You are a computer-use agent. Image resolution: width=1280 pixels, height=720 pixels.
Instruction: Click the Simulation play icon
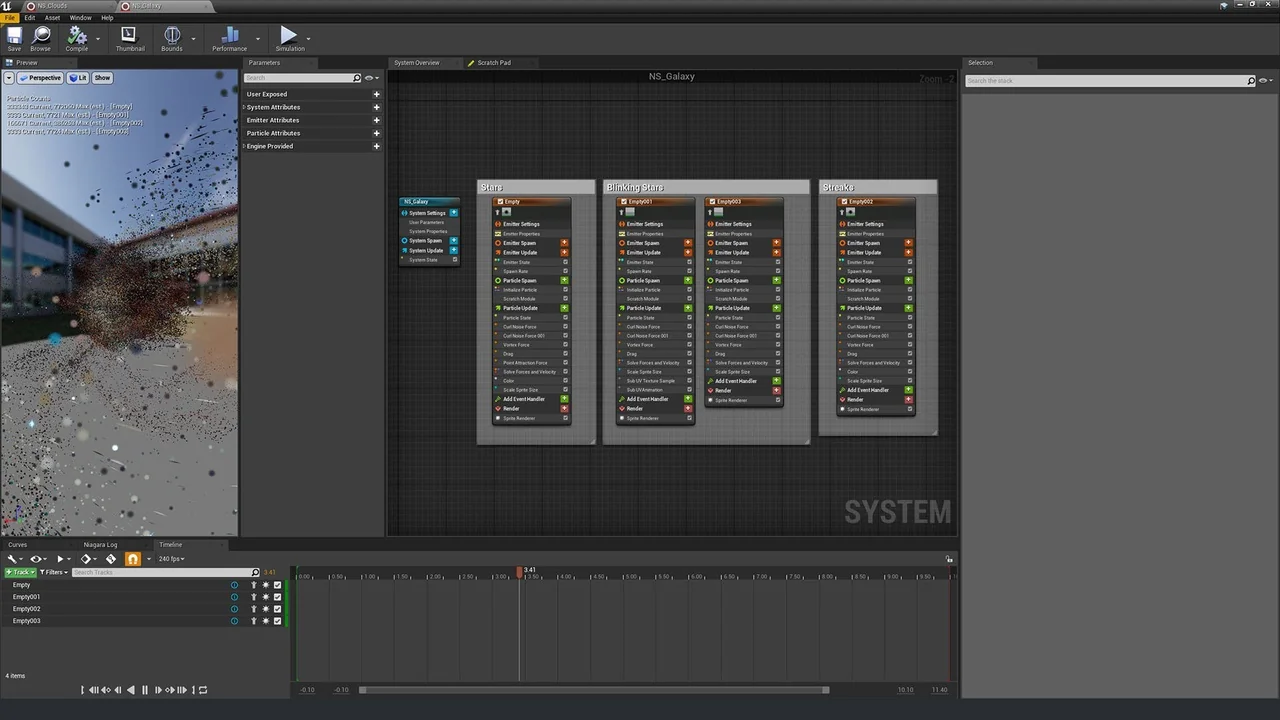tap(289, 37)
